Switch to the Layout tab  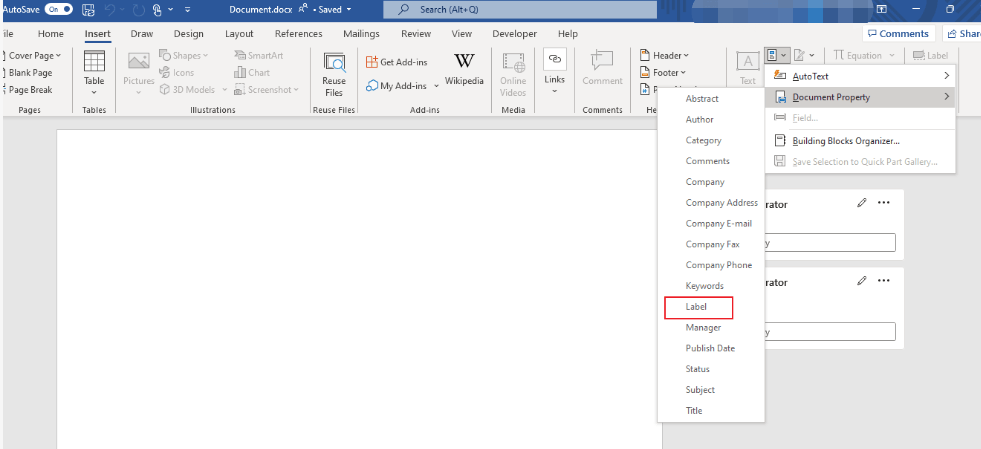239,34
